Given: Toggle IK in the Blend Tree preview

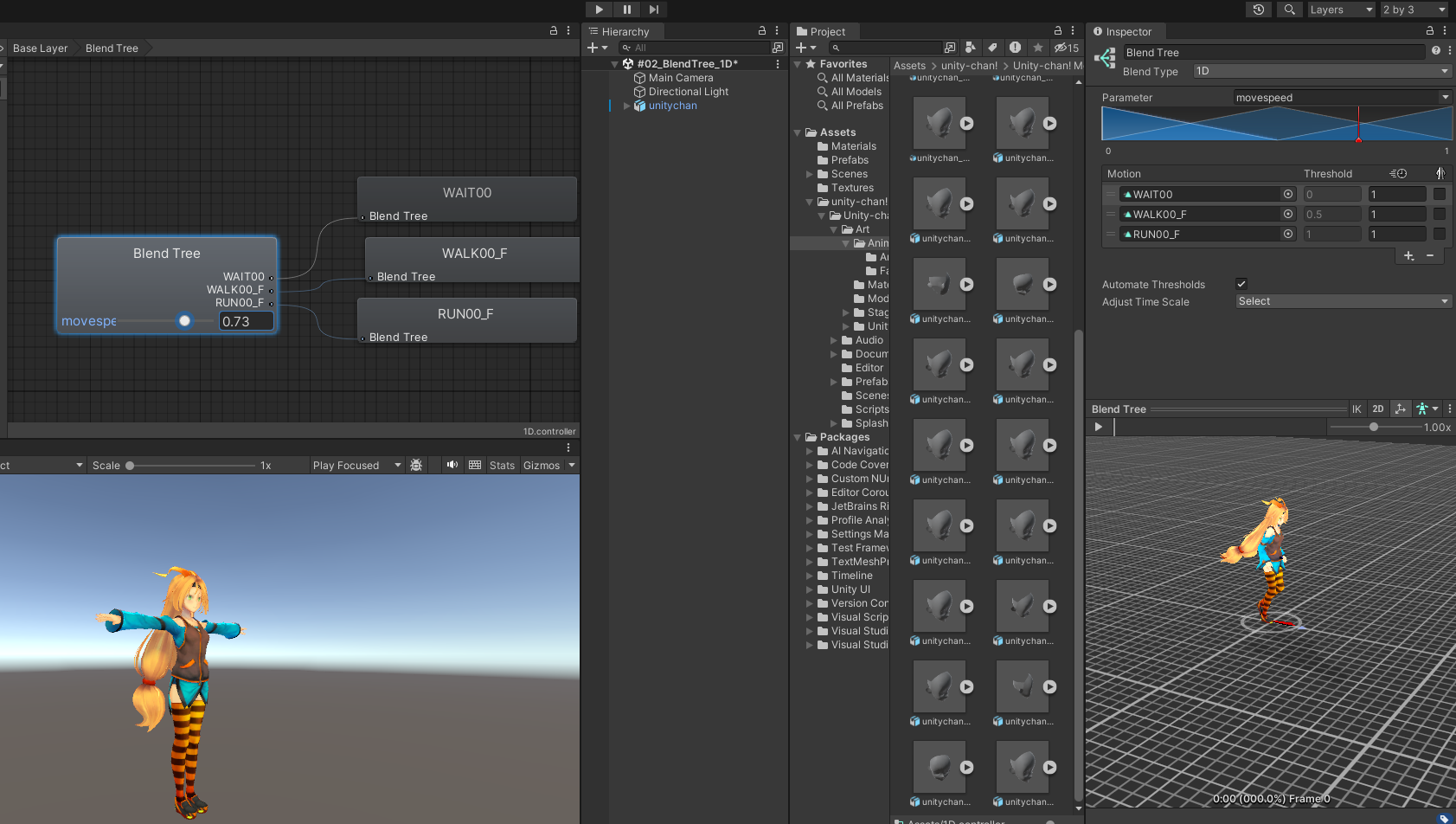Looking at the screenshot, I should (1357, 409).
